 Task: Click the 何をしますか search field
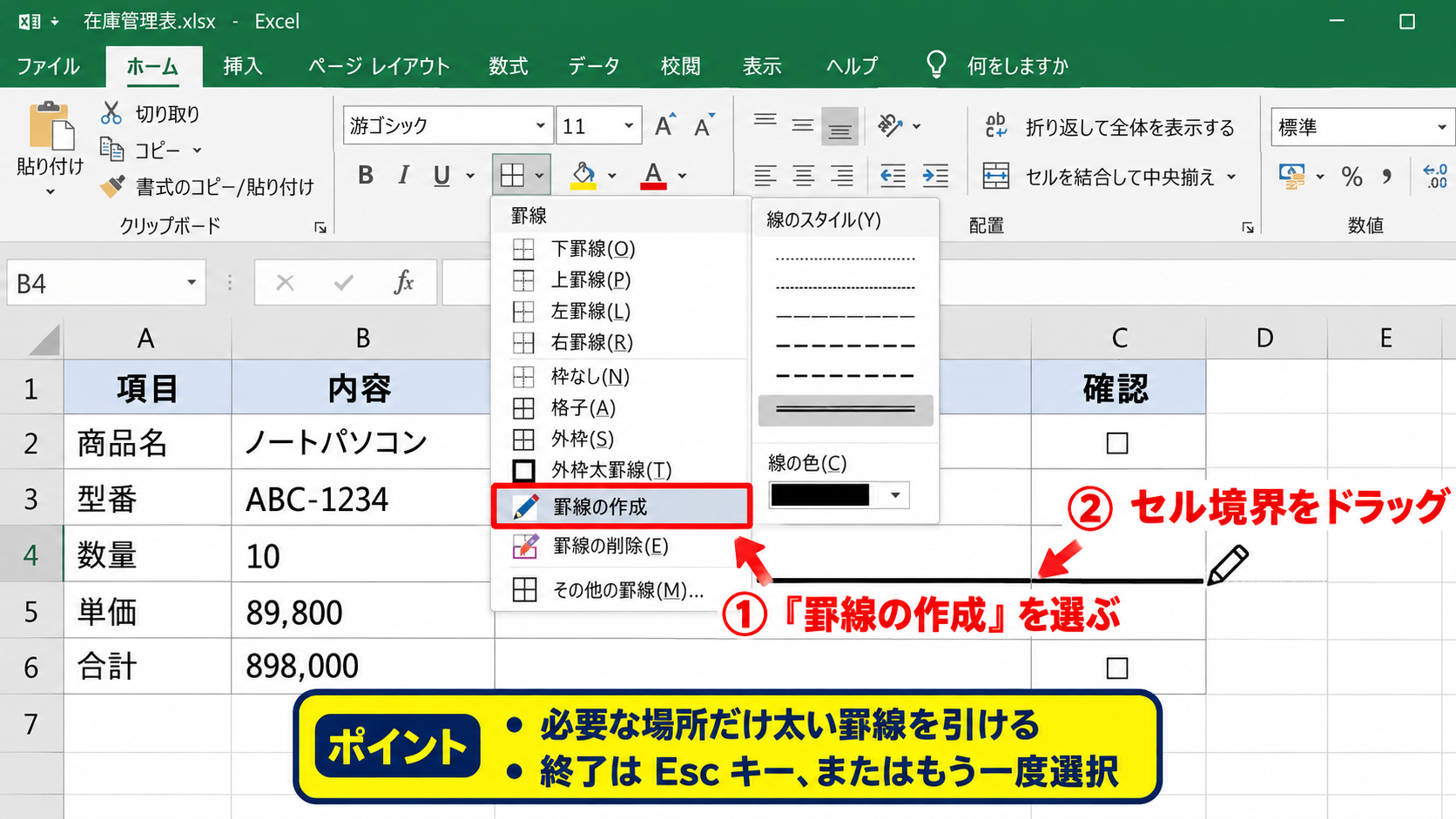click(x=1017, y=66)
